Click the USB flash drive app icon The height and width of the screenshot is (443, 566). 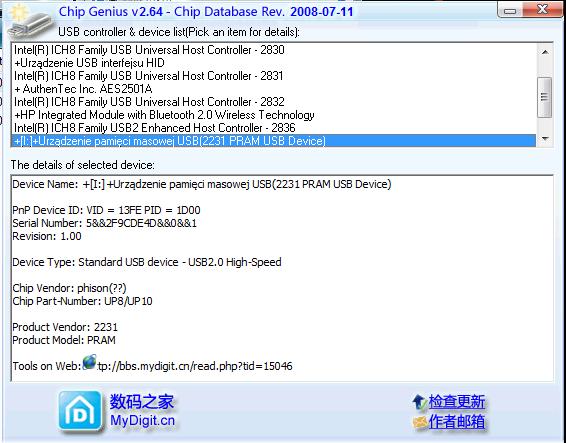coord(31,22)
